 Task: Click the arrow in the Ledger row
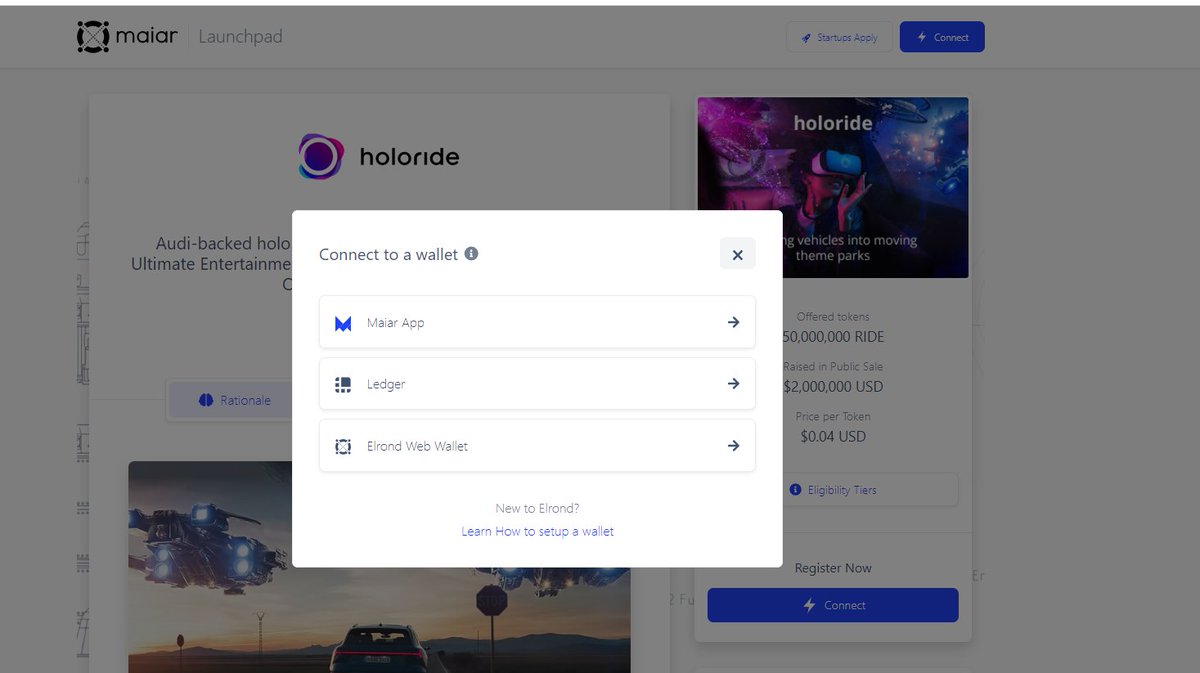coord(733,384)
